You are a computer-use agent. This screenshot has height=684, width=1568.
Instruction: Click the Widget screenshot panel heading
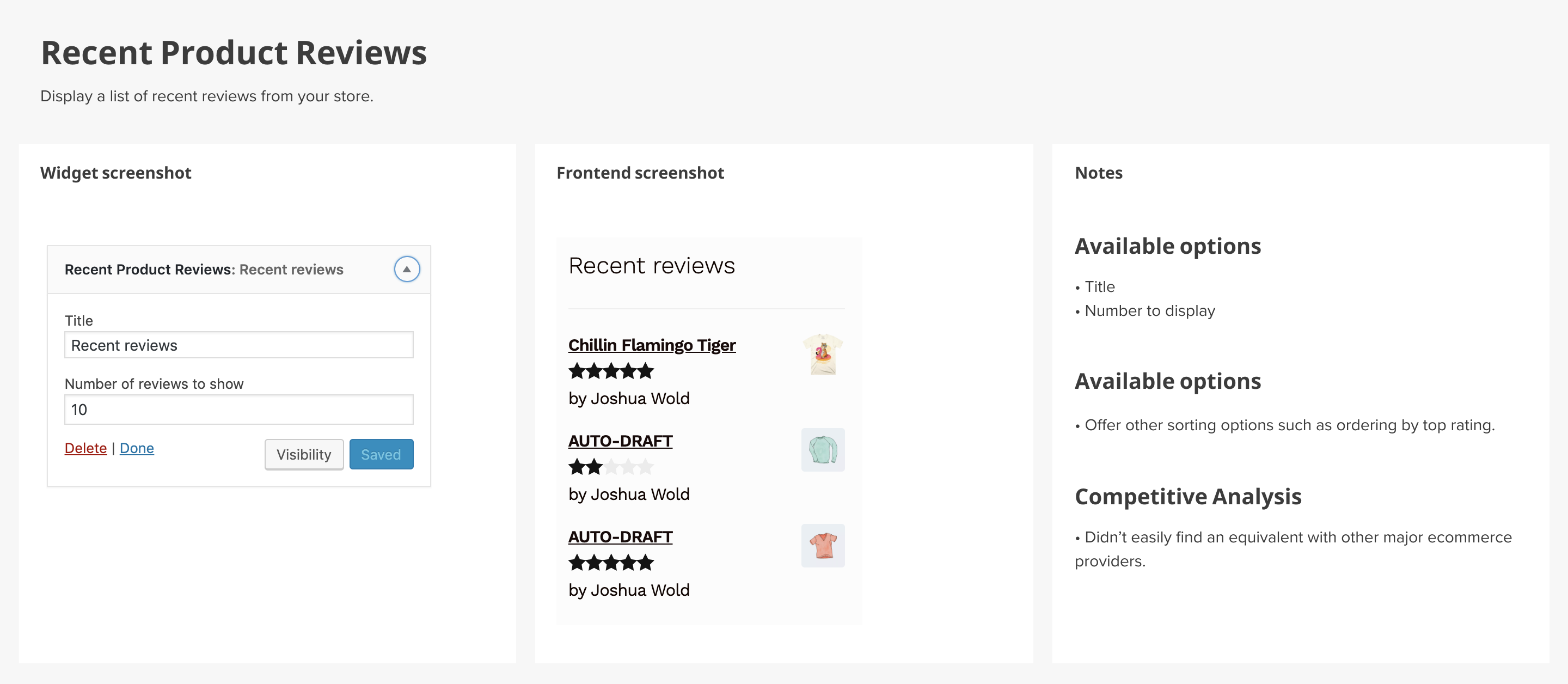click(x=115, y=173)
